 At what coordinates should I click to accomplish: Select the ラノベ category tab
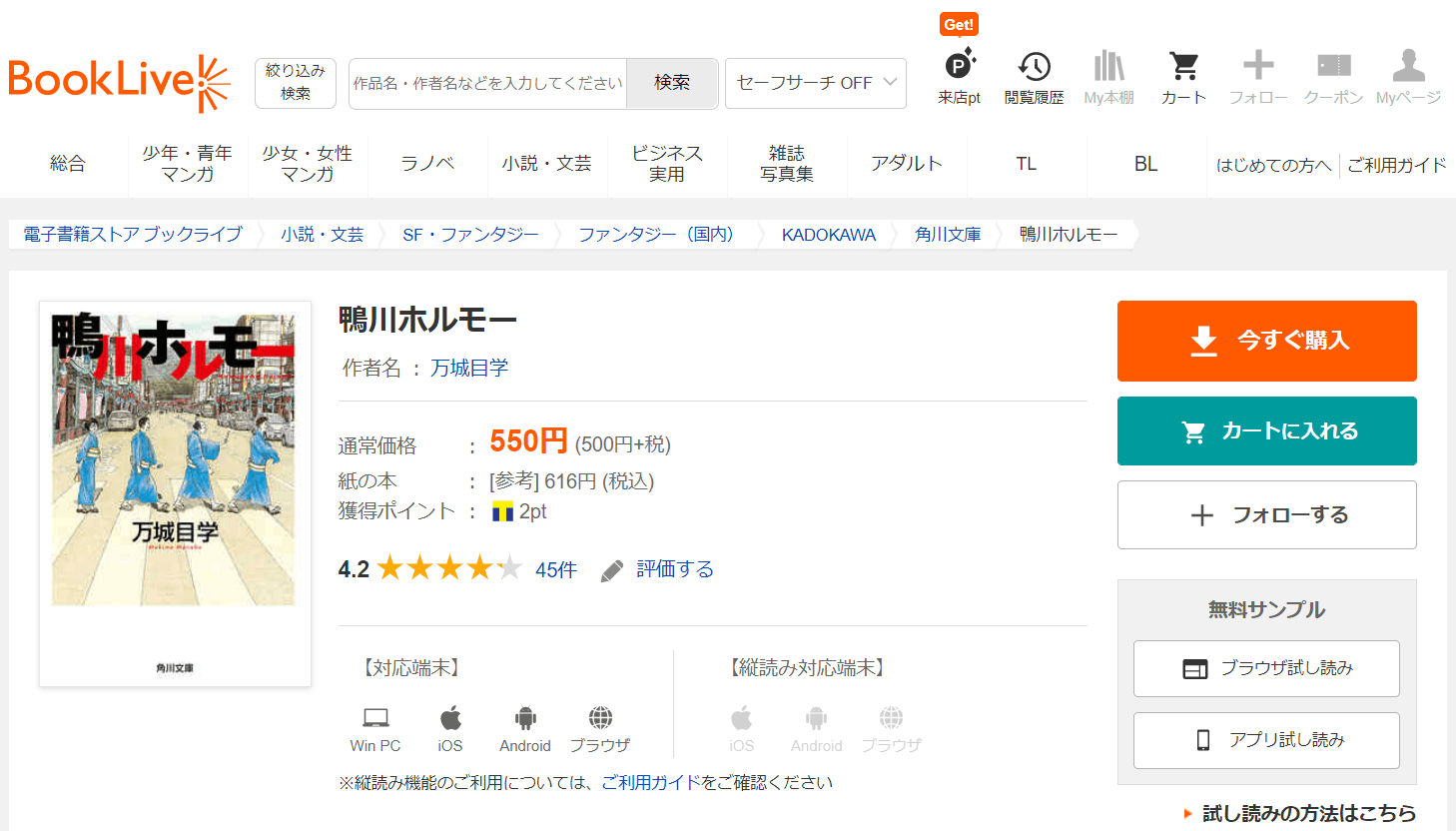[x=427, y=164]
